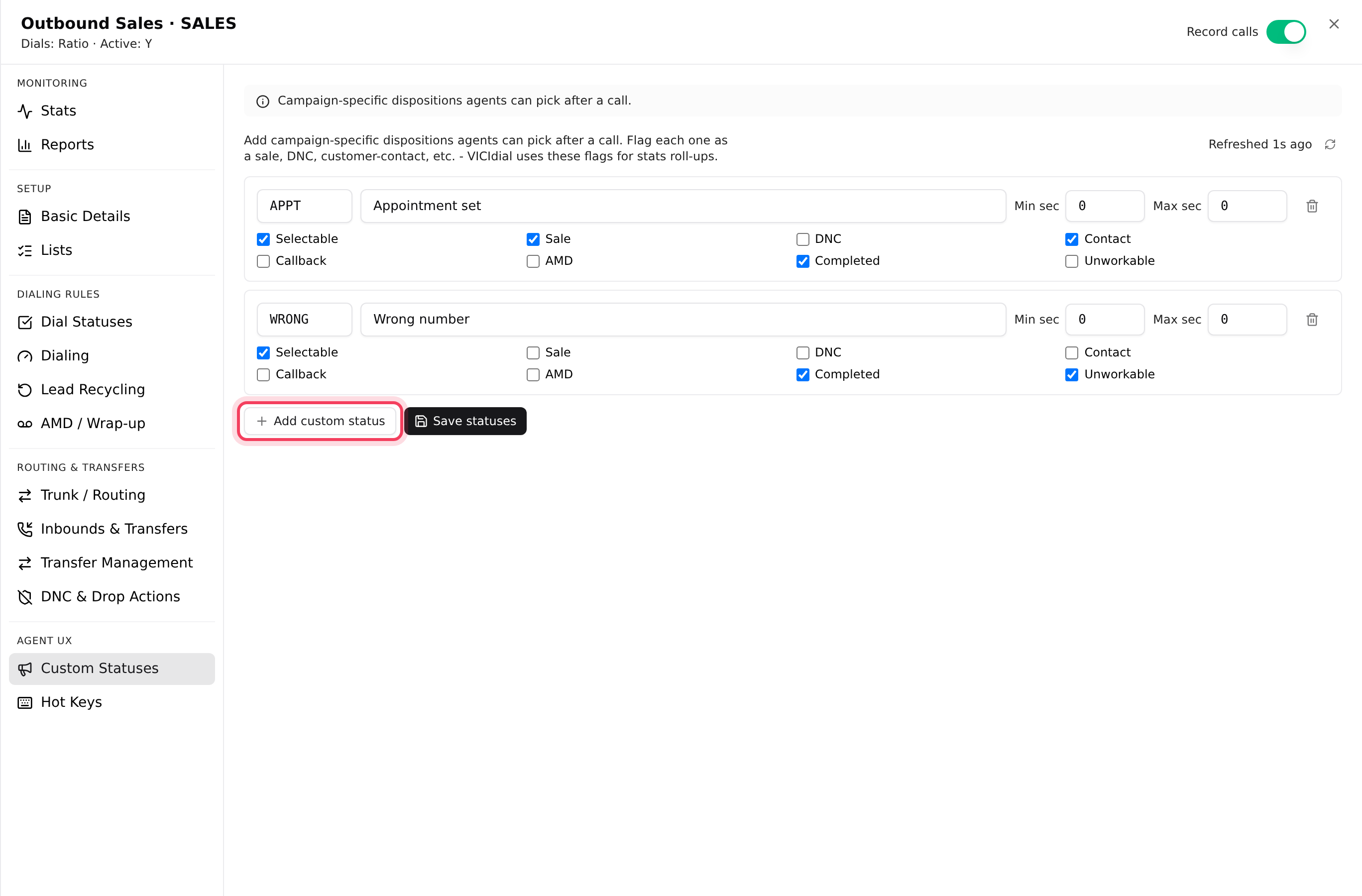Open the Lists section
This screenshot has height=896, width=1362.
(x=112, y=250)
